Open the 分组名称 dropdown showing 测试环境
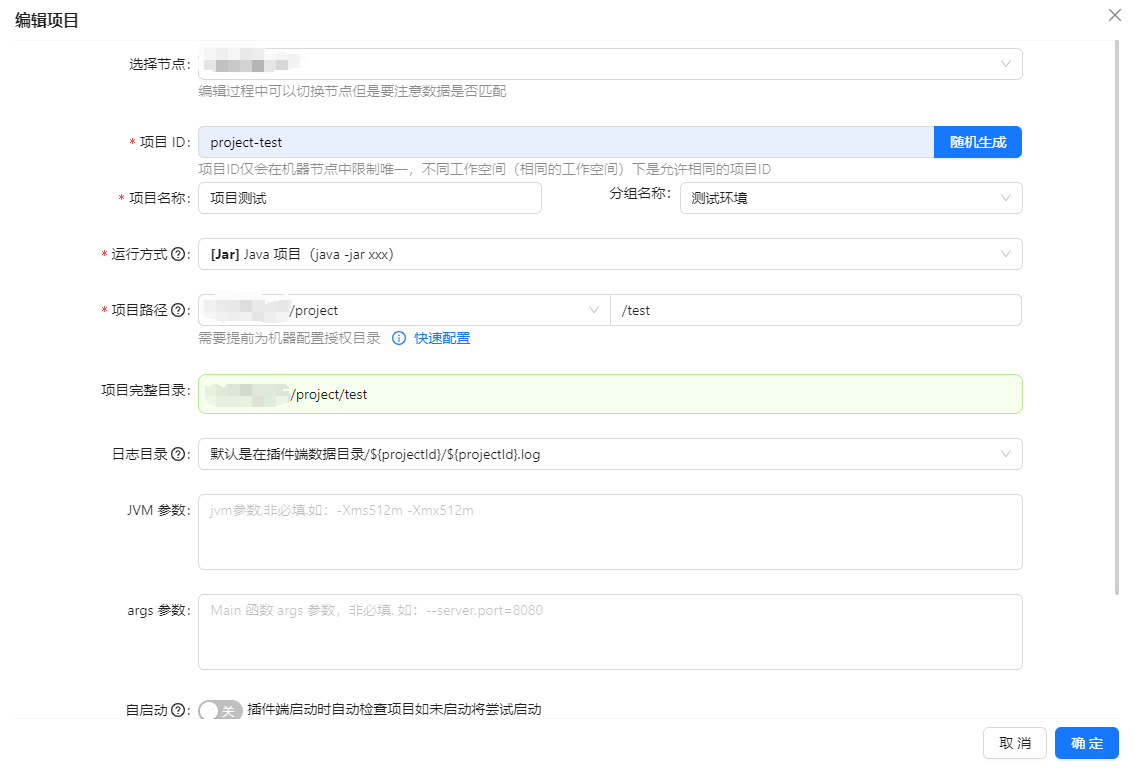Viewport: 1135px width, 776px height. coord(850,198)
